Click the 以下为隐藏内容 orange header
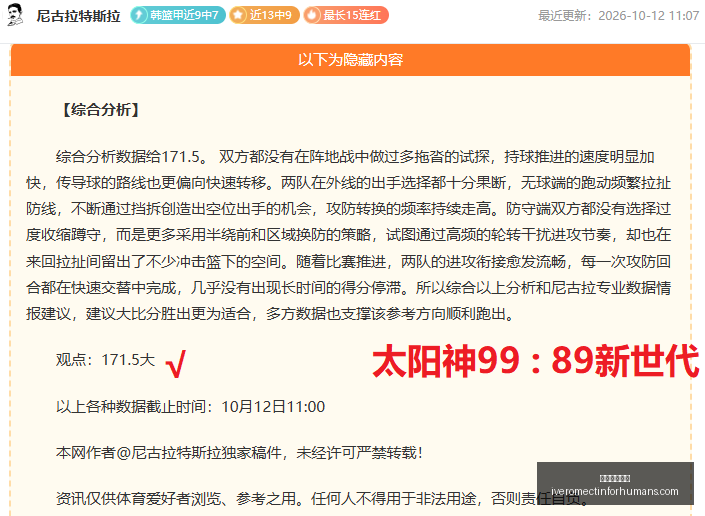Viewport: 705px width, 516px height. coord(350,60)
